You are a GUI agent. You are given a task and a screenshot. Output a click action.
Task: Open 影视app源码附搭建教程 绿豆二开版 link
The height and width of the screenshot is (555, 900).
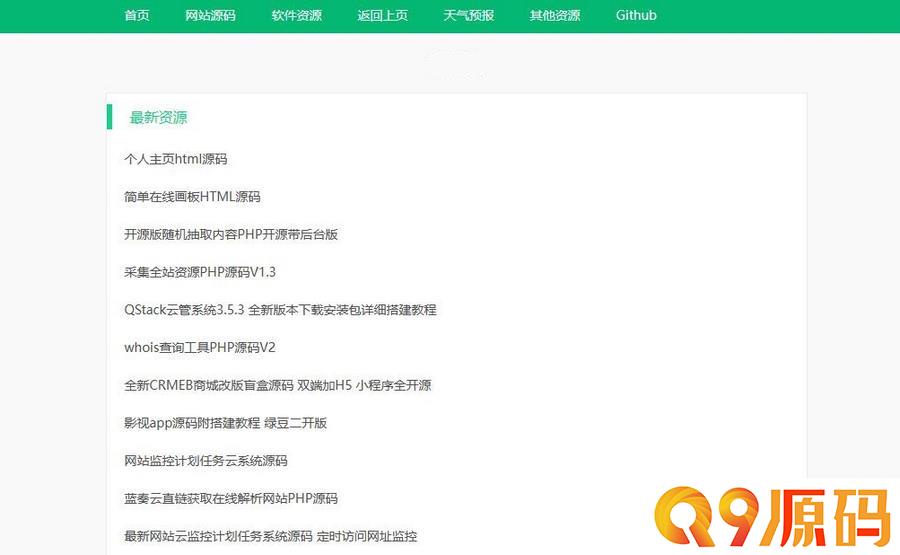226,423
